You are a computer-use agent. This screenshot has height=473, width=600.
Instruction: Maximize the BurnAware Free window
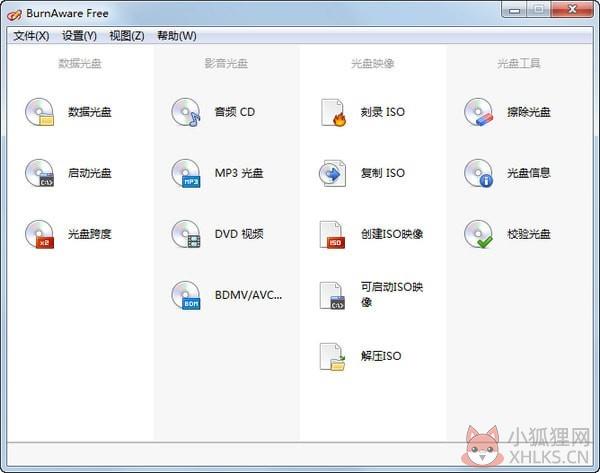tap(539, 10)
